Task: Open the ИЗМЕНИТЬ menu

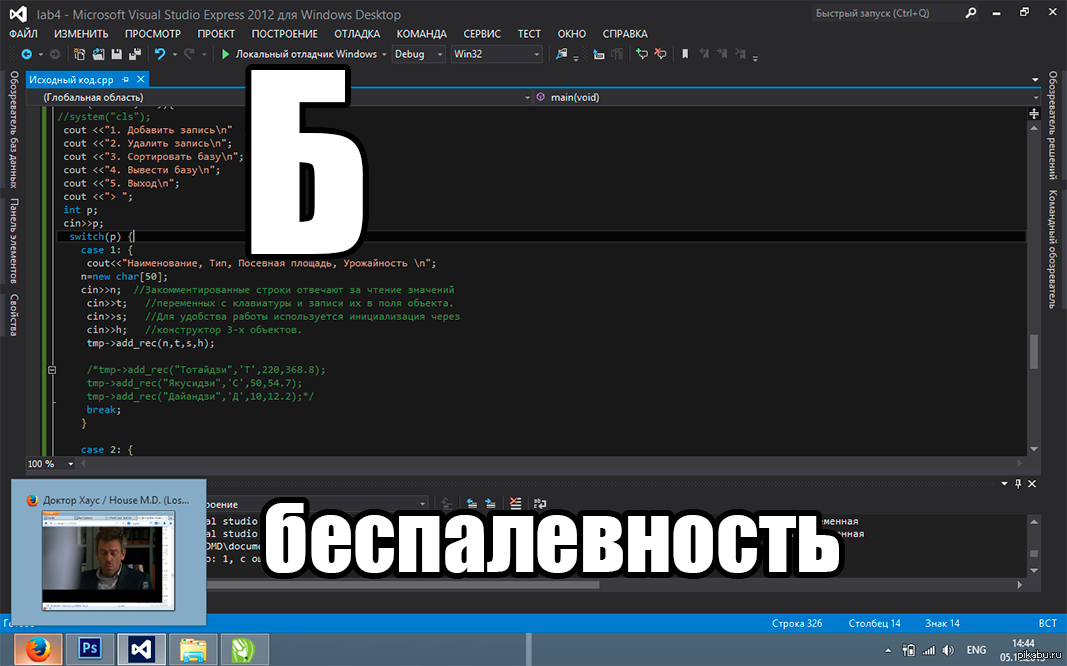Action: click(x=81, y=33)
